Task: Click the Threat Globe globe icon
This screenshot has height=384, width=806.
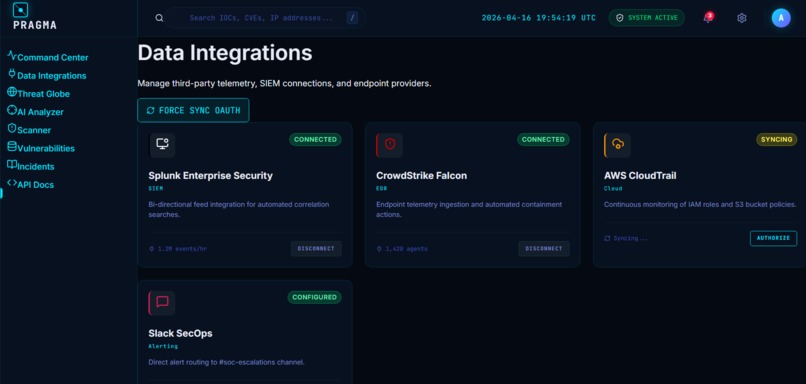Action: [x=12, y=92]
